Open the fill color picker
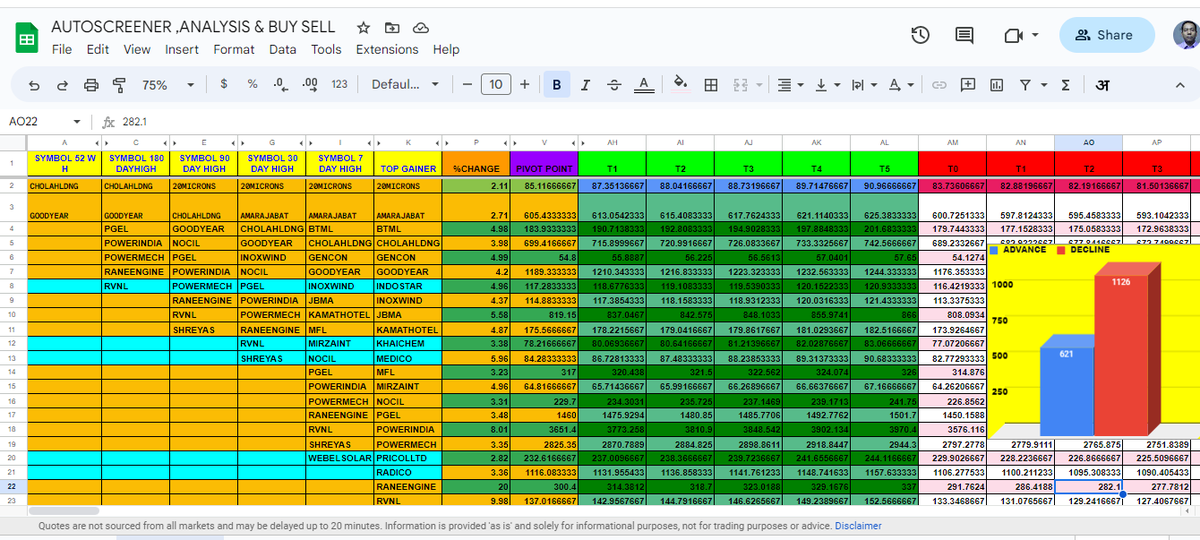The image size is (1200, 540). pyautogui.click(x=680, y=85)
